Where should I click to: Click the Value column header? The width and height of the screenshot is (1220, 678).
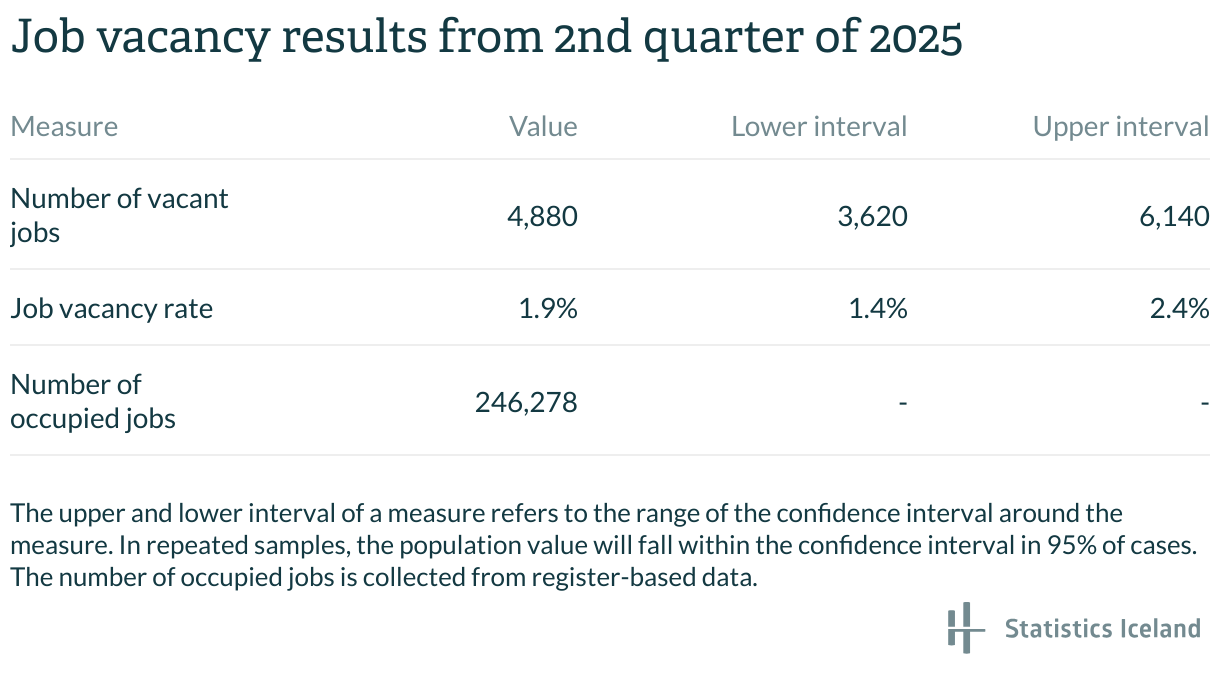543,126
